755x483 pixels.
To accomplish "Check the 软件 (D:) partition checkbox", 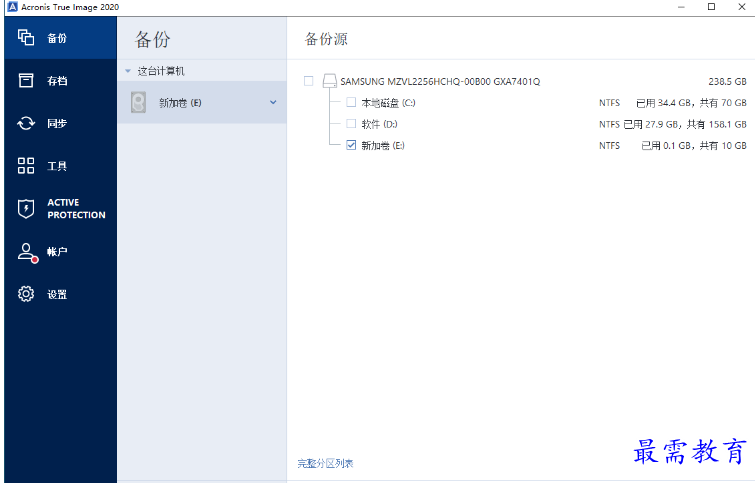I will (x=351, y=124).
